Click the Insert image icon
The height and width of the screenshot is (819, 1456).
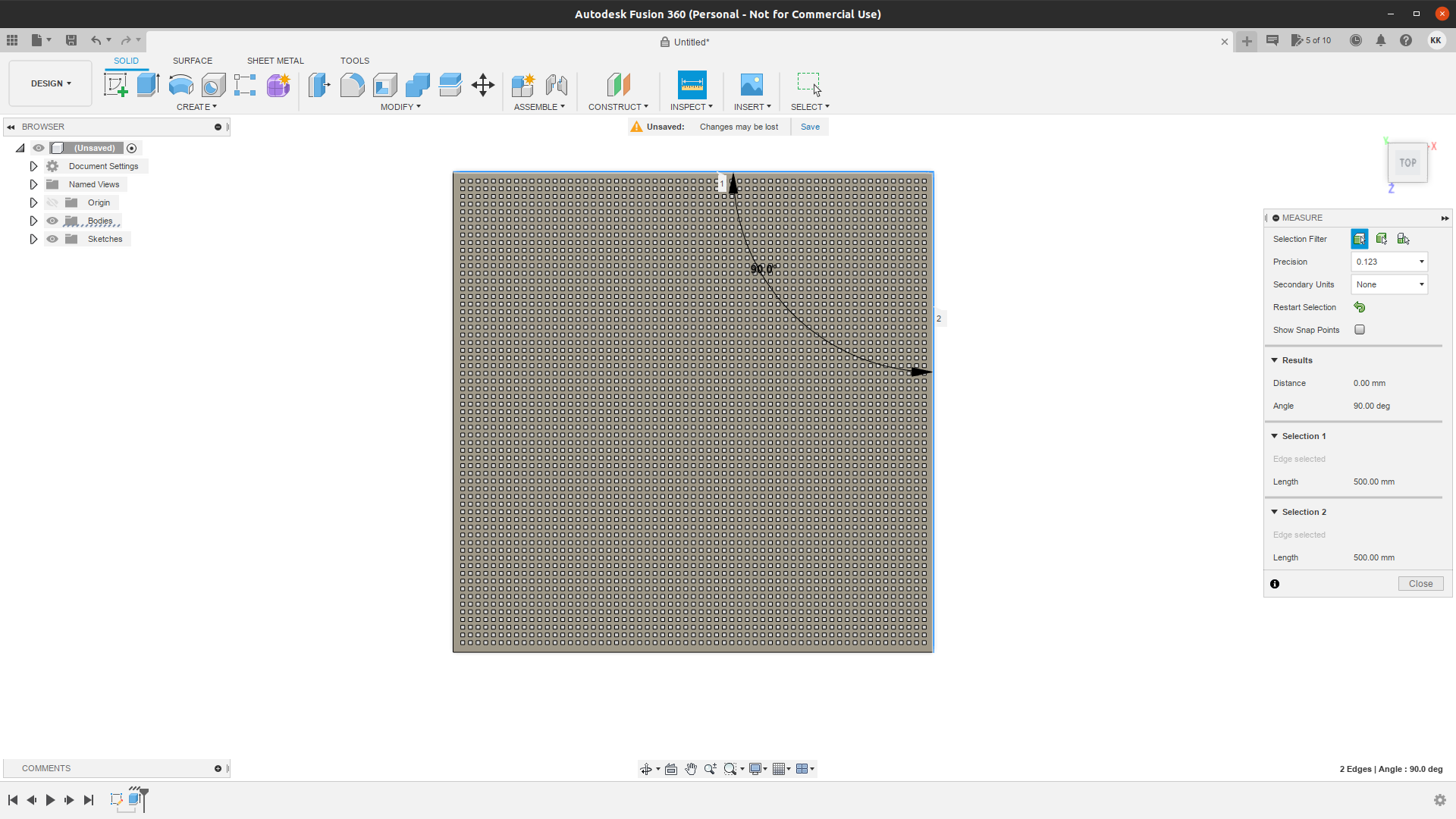pos(752,85)
